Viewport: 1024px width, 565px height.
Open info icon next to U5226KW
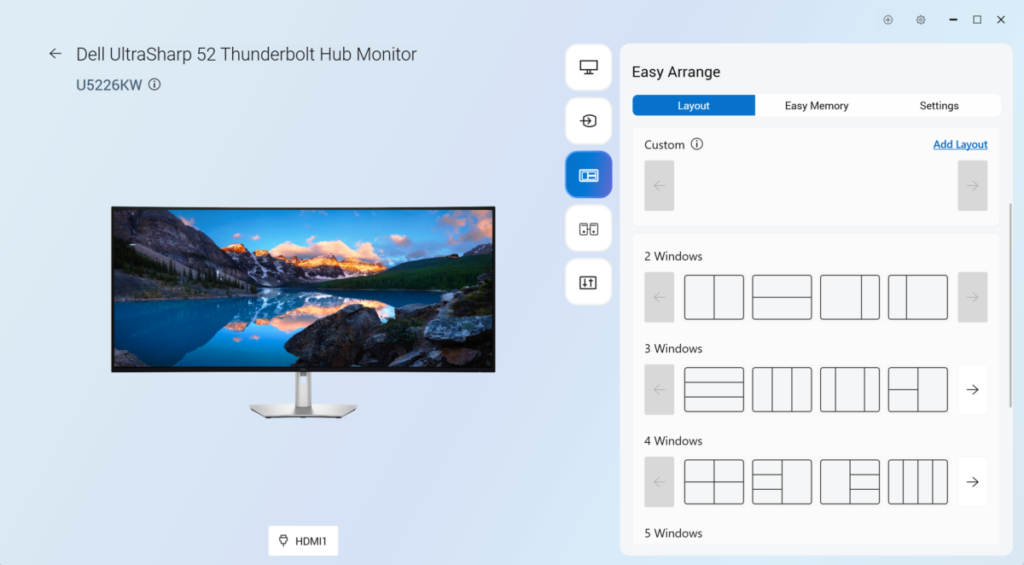tap(155, 85)
